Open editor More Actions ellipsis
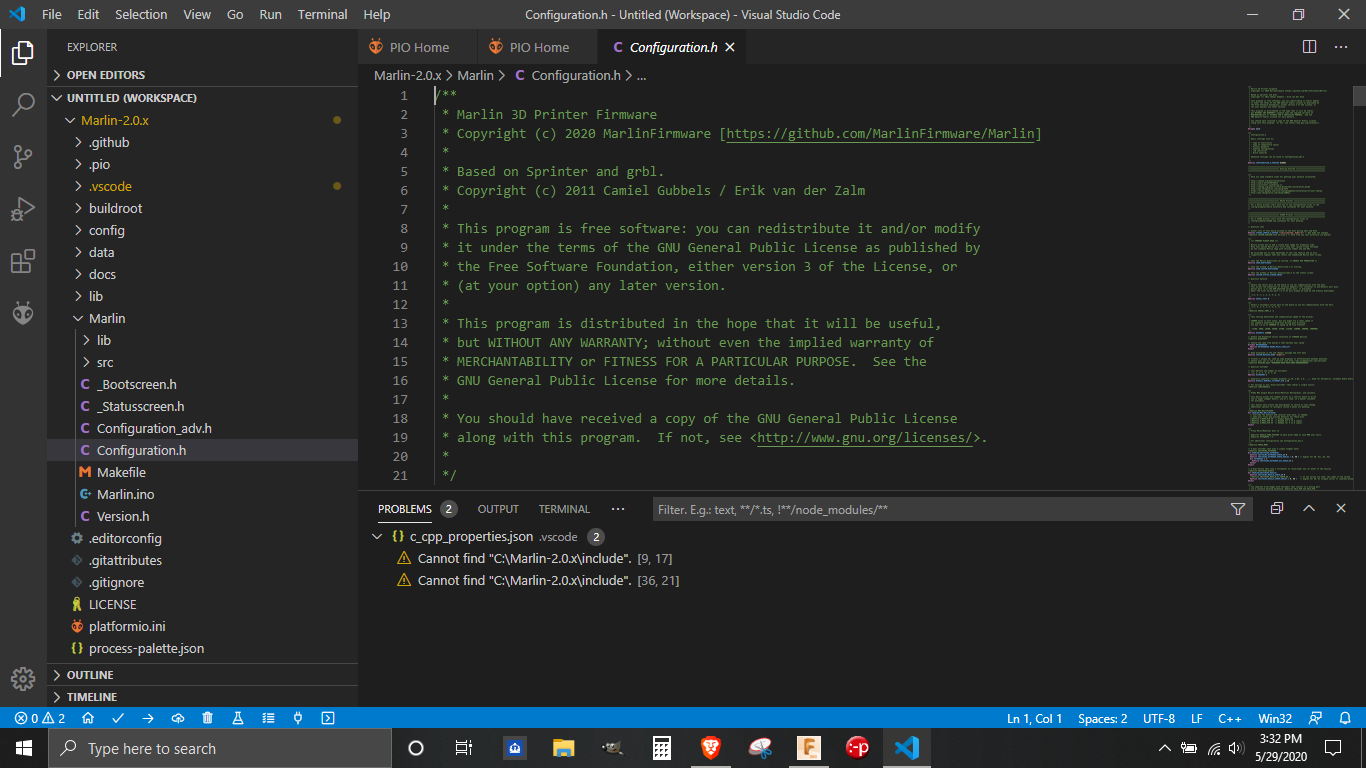The image size is (1366, 768). point(1340,47)
